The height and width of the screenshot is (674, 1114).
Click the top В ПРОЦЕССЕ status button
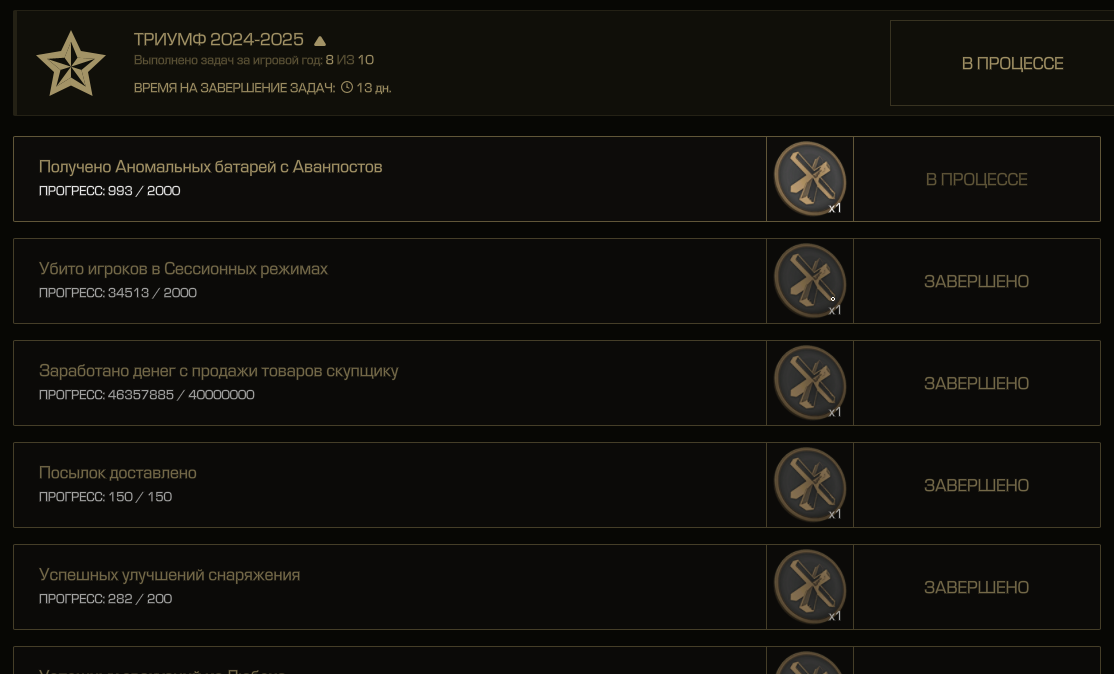pos(1002,63)
